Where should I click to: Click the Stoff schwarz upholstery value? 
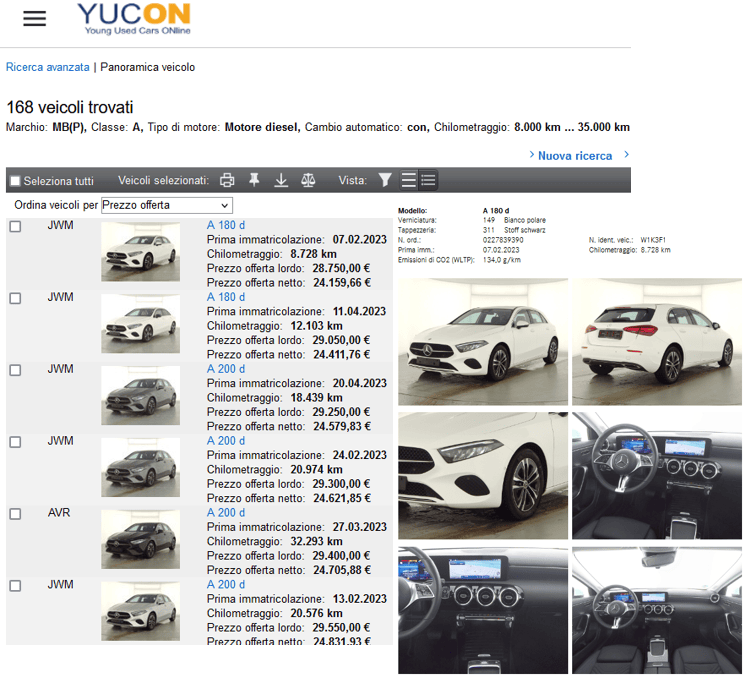pos(524,230)
